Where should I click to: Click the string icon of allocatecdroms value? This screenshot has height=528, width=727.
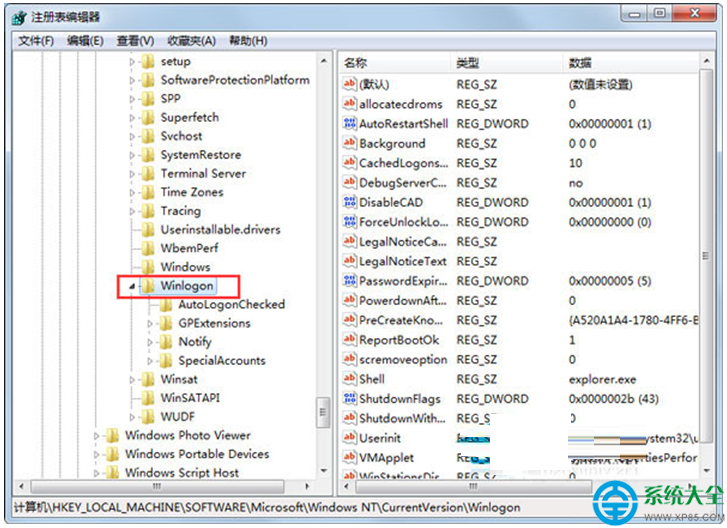click(x=350, y=103)
